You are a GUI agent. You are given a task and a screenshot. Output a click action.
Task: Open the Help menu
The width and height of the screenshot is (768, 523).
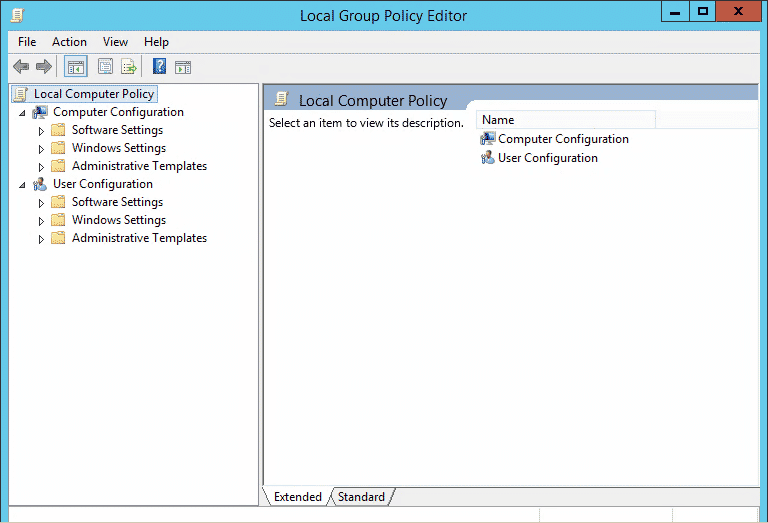pos(156,42)
